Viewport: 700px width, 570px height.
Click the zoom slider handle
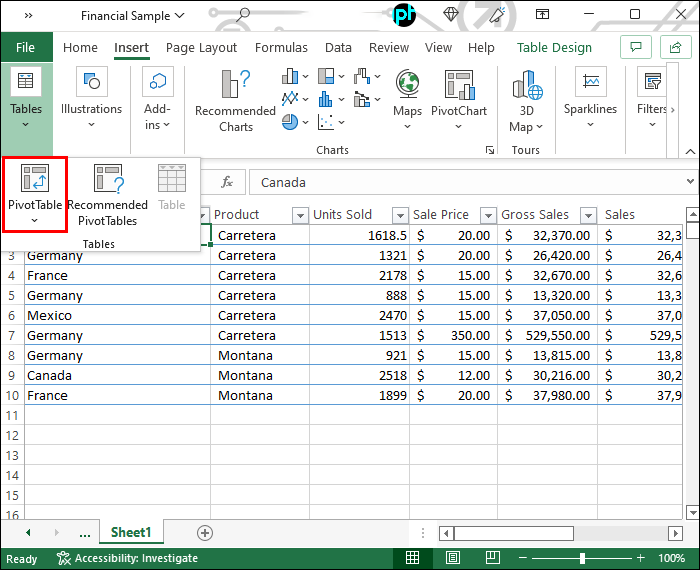582,558
